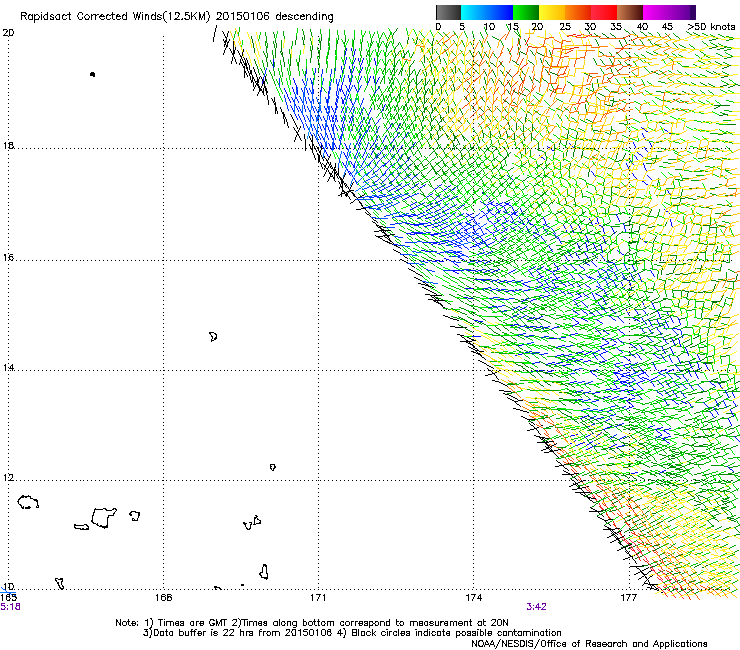Click the red 30-35 knots legend swatch
This screenshot has width=740, height=650.
coord(604,12)
